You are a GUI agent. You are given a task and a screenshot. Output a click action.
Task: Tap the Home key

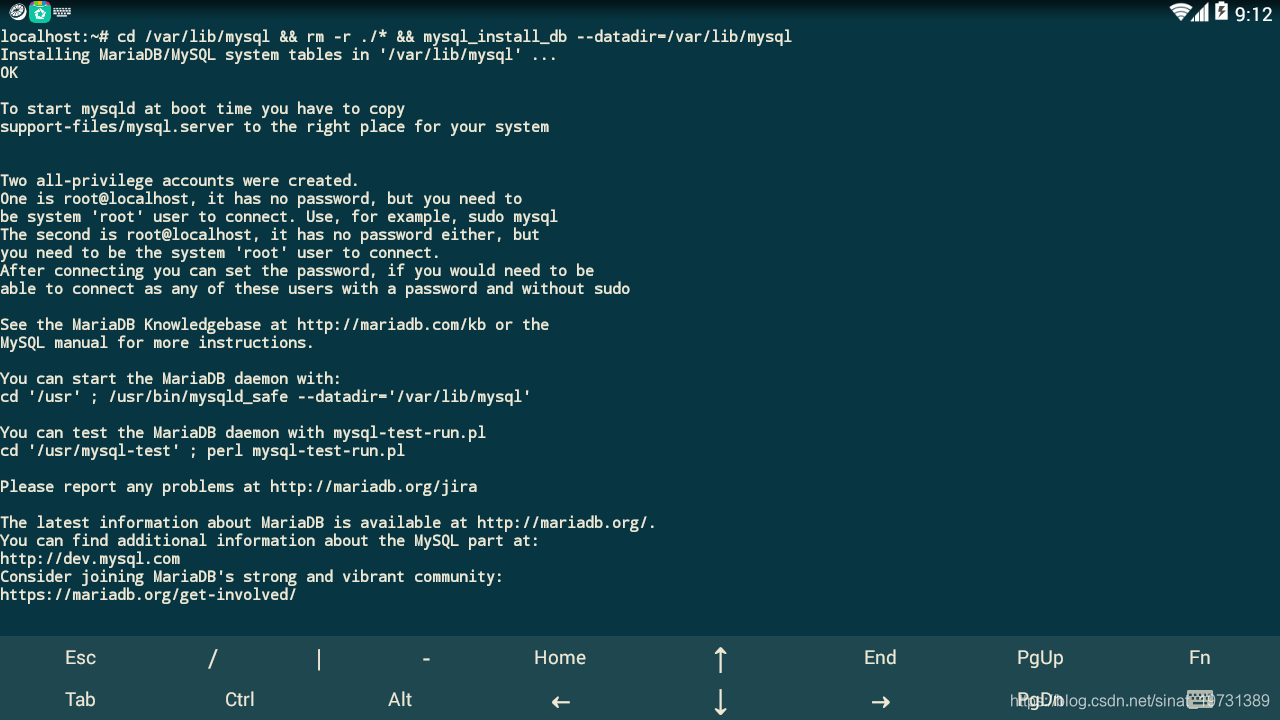pyautogui.click(x=560, y=658)
